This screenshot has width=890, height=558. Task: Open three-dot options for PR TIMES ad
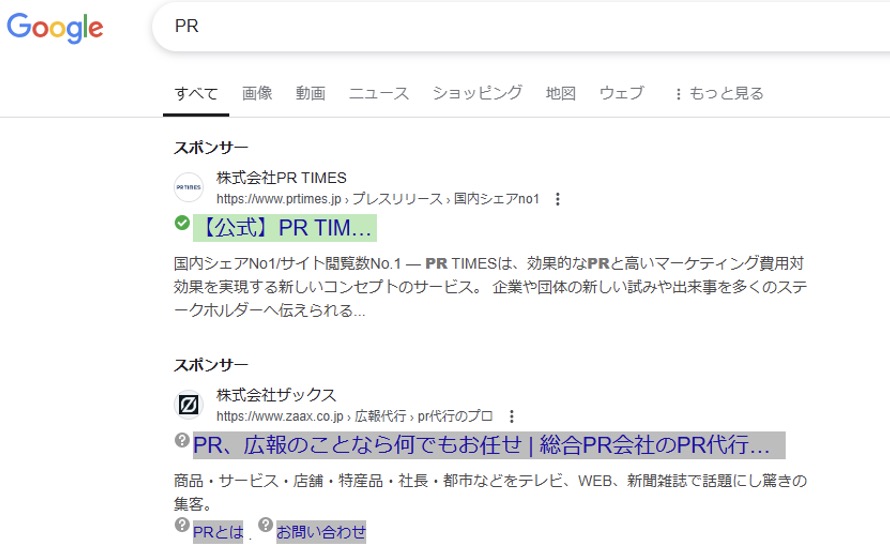pos(558,199)
